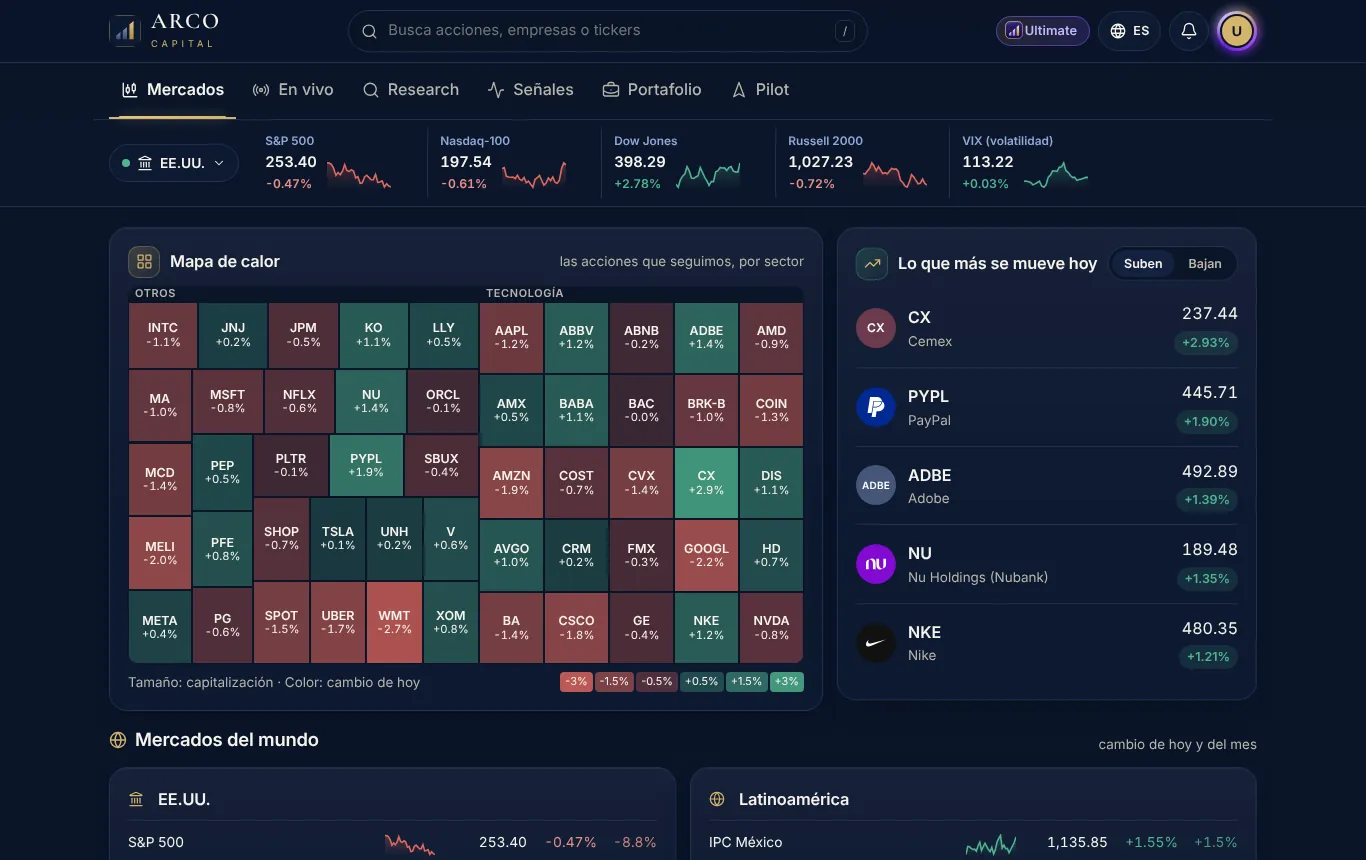The height and width of the screenshot is (860, 1366).
Task: Select the GOOGL heat map tile
Action: coord(706,555)
